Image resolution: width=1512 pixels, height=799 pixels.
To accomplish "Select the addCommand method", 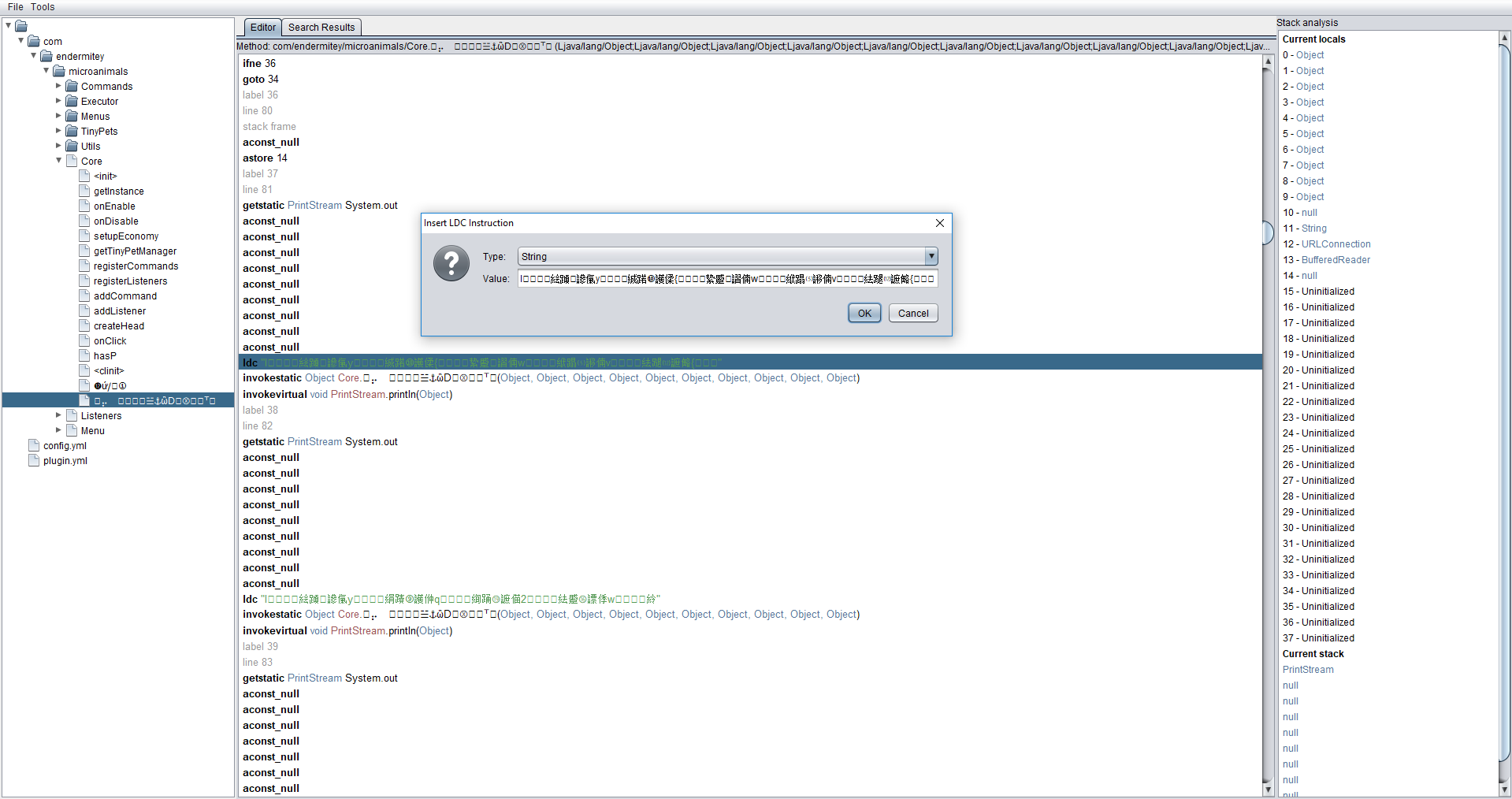I will pos(125,296).
